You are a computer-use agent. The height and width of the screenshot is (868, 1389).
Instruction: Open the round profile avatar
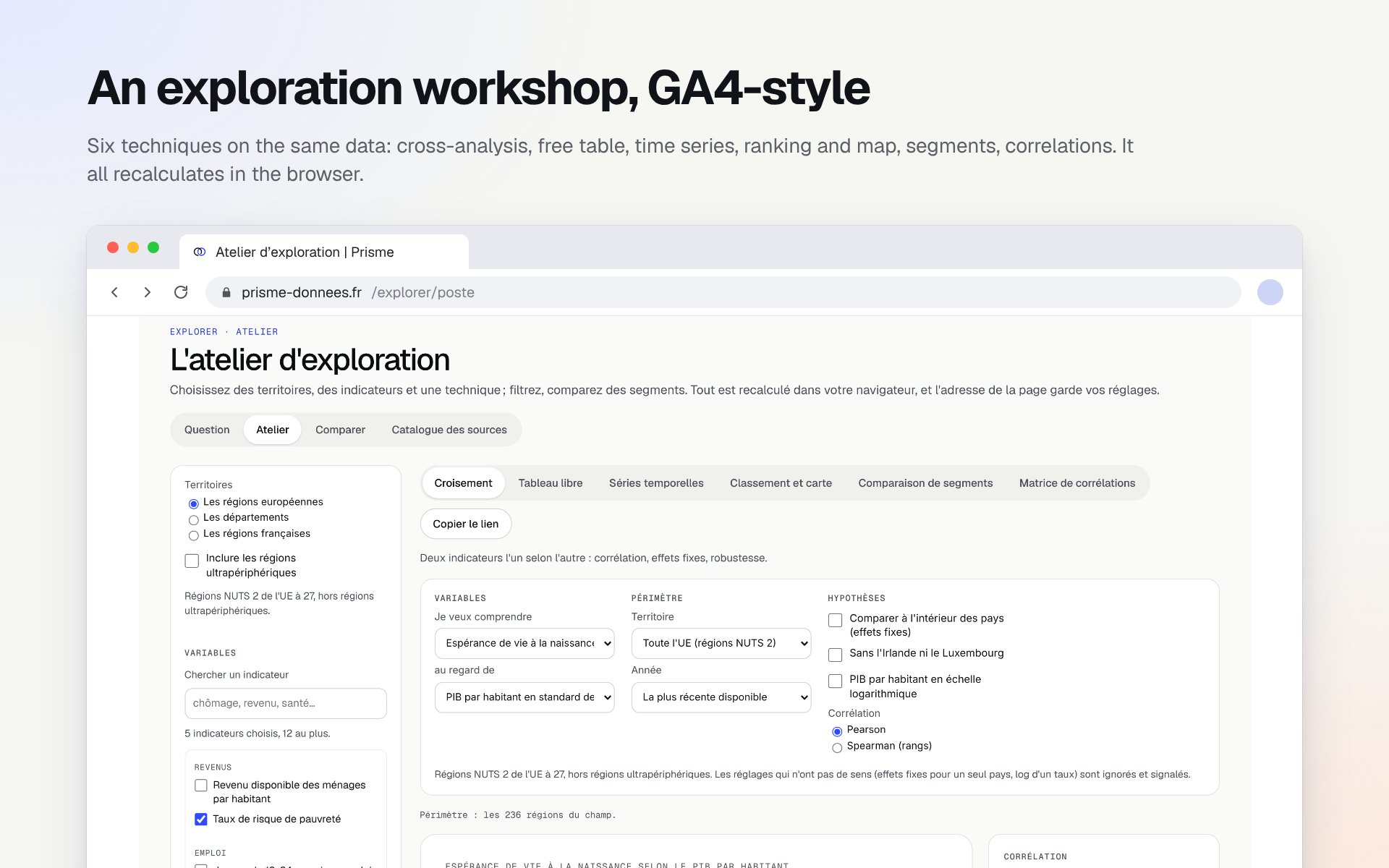click(1270, 292)
